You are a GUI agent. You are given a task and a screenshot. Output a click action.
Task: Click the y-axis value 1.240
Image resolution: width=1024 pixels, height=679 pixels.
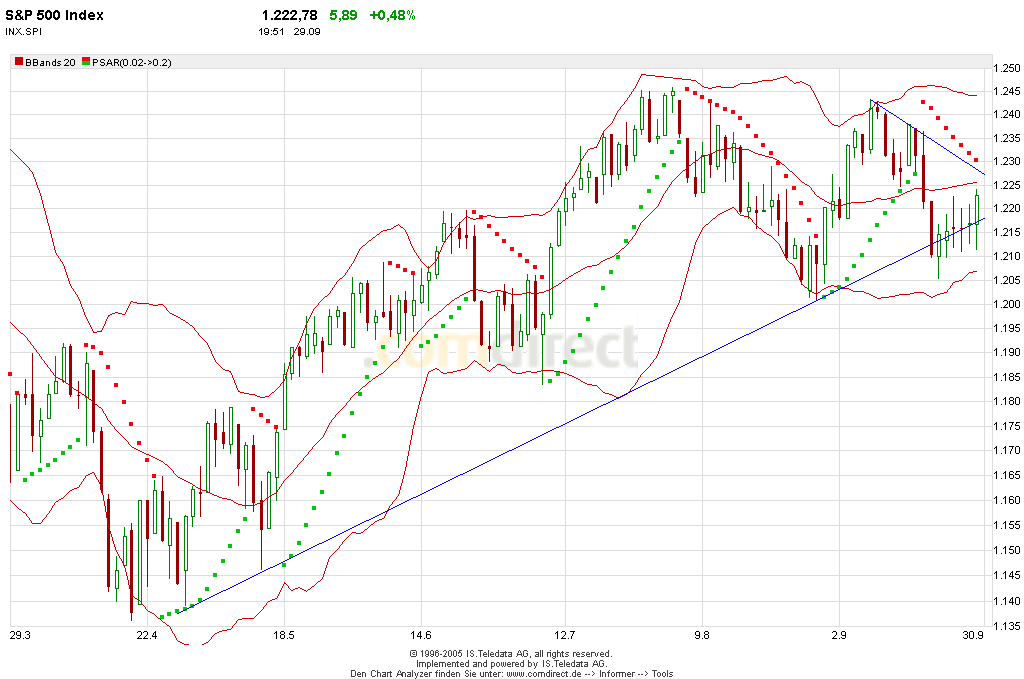coord(1006,114)
